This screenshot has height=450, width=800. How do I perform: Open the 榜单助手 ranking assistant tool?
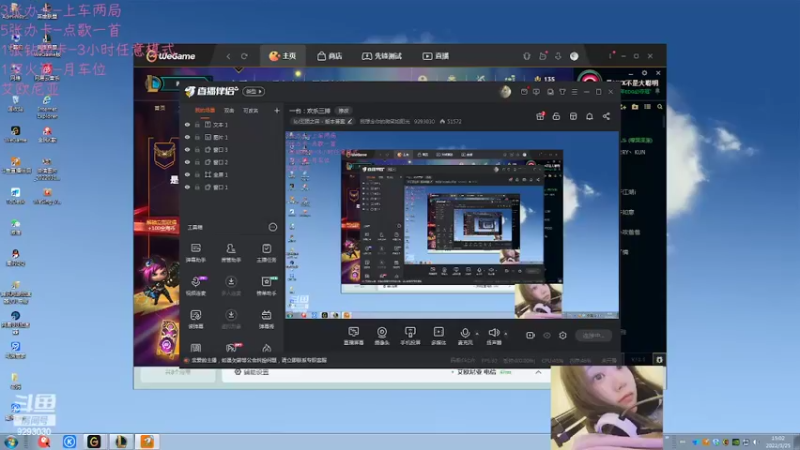click(x=266, y=286)
